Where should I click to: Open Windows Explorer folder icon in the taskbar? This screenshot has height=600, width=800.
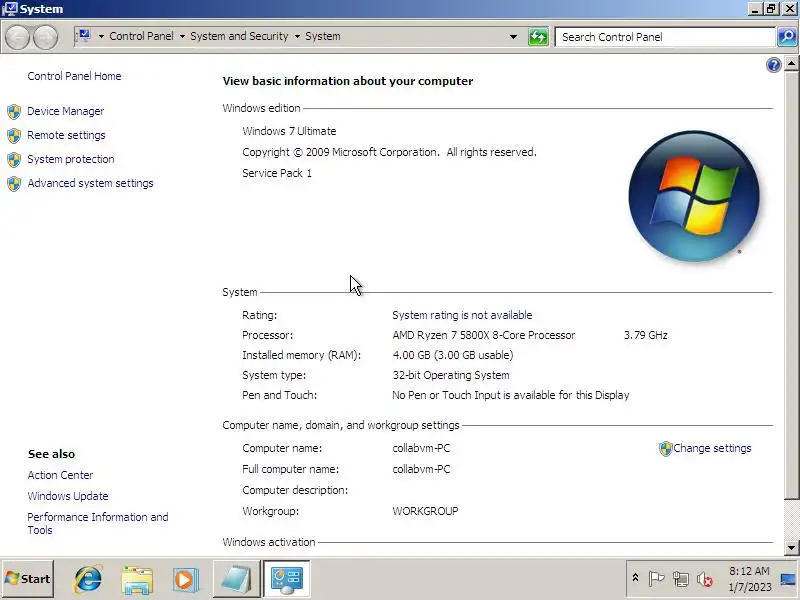point(137,579)
